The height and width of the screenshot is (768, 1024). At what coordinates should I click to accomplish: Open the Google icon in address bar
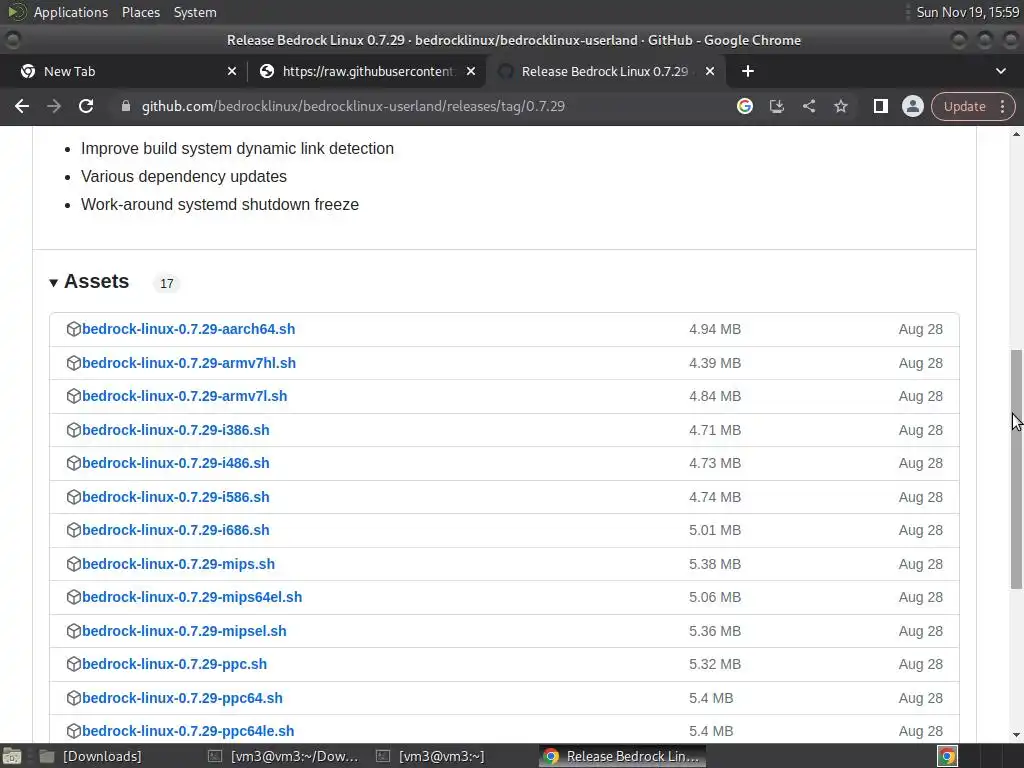tap(744, 106)
